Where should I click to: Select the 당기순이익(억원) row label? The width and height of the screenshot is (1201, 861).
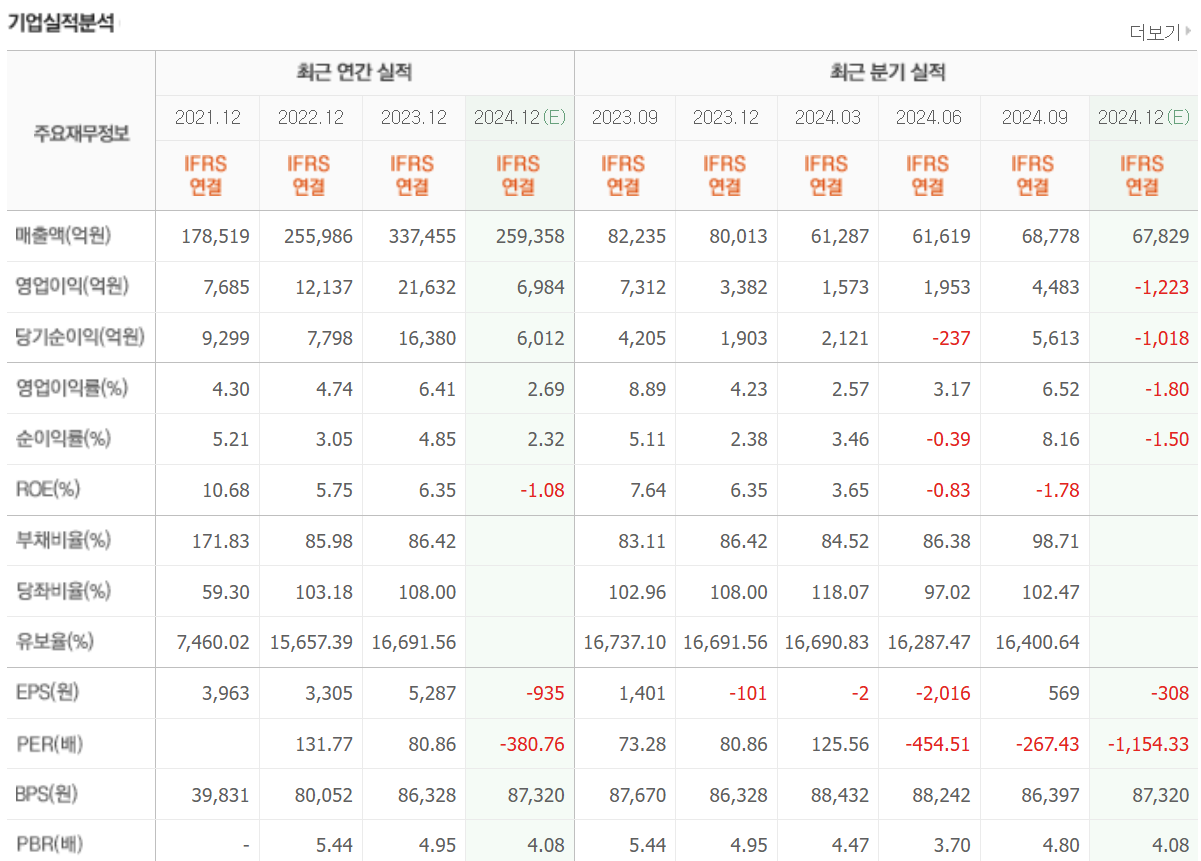tap(80, 337)
